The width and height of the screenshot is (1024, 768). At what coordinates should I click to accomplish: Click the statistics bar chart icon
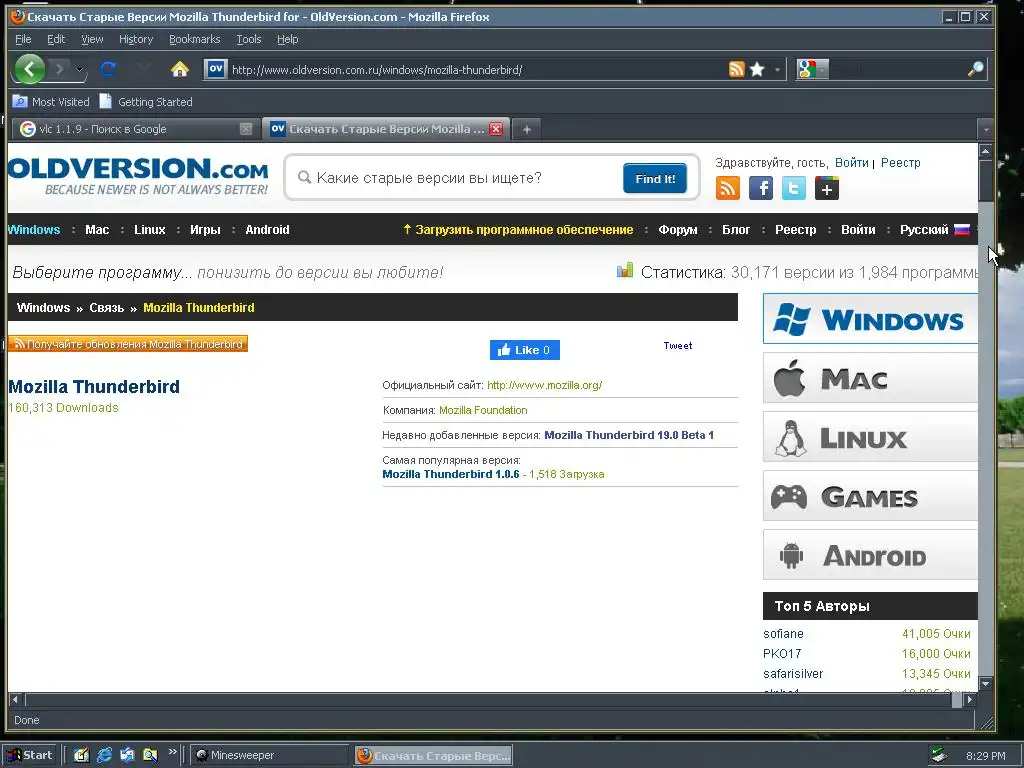click(x=625, y=270)
